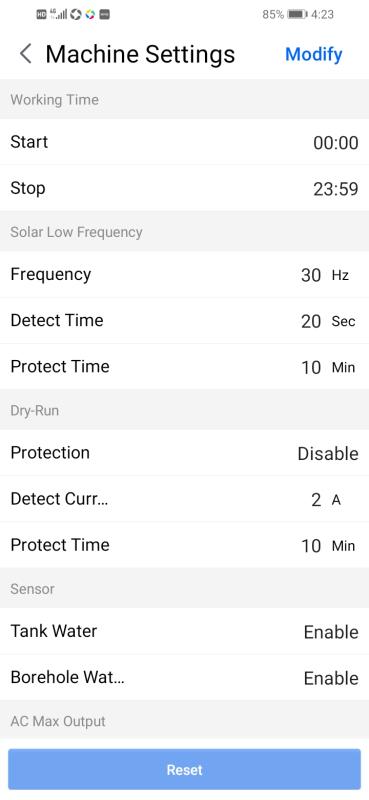
Task: Toggle Dry-Run Protection Disable setting
Action: tap(328, 454)
